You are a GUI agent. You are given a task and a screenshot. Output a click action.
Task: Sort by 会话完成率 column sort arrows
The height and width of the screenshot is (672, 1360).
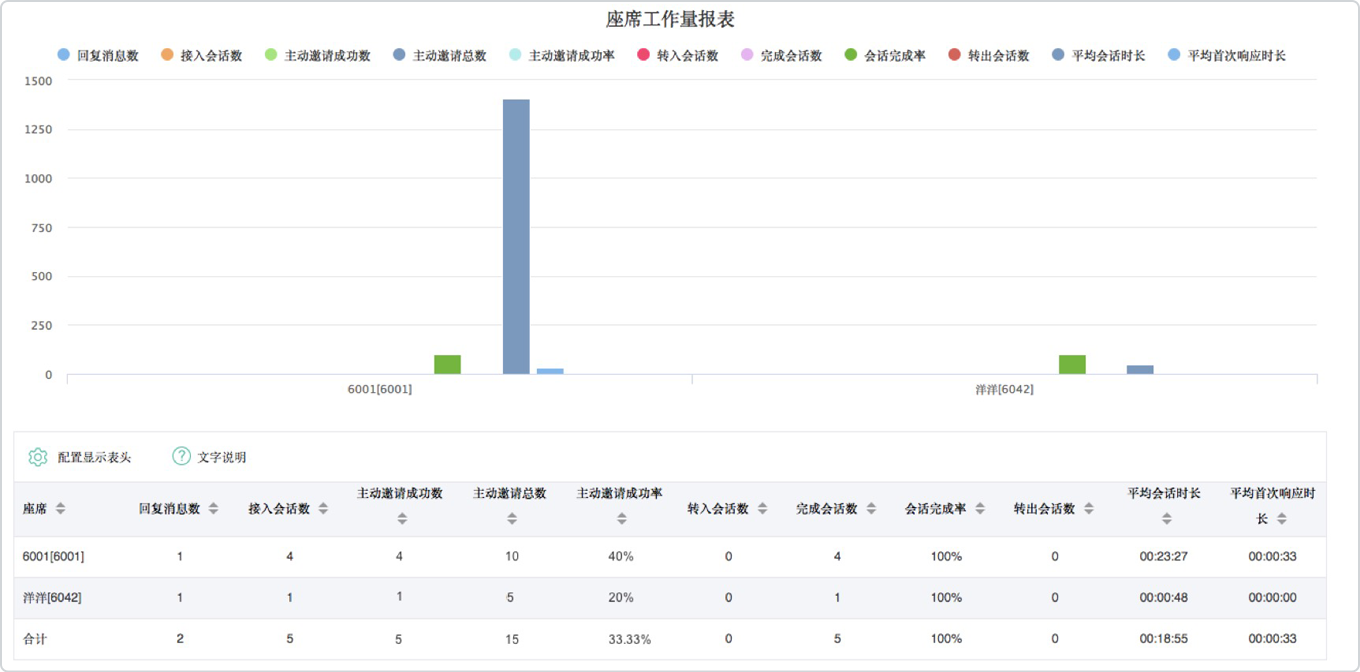tap(980, 509)
